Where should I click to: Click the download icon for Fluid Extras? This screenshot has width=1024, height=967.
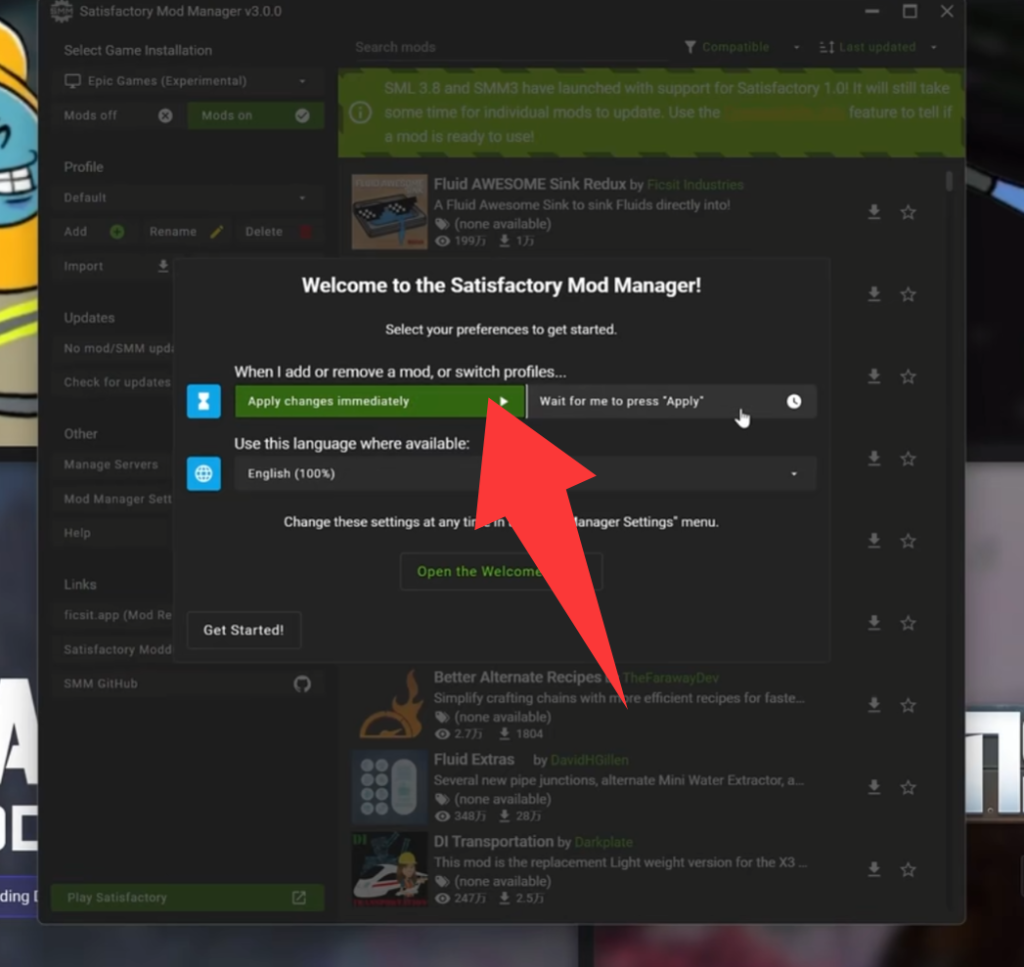pos(874,788)
